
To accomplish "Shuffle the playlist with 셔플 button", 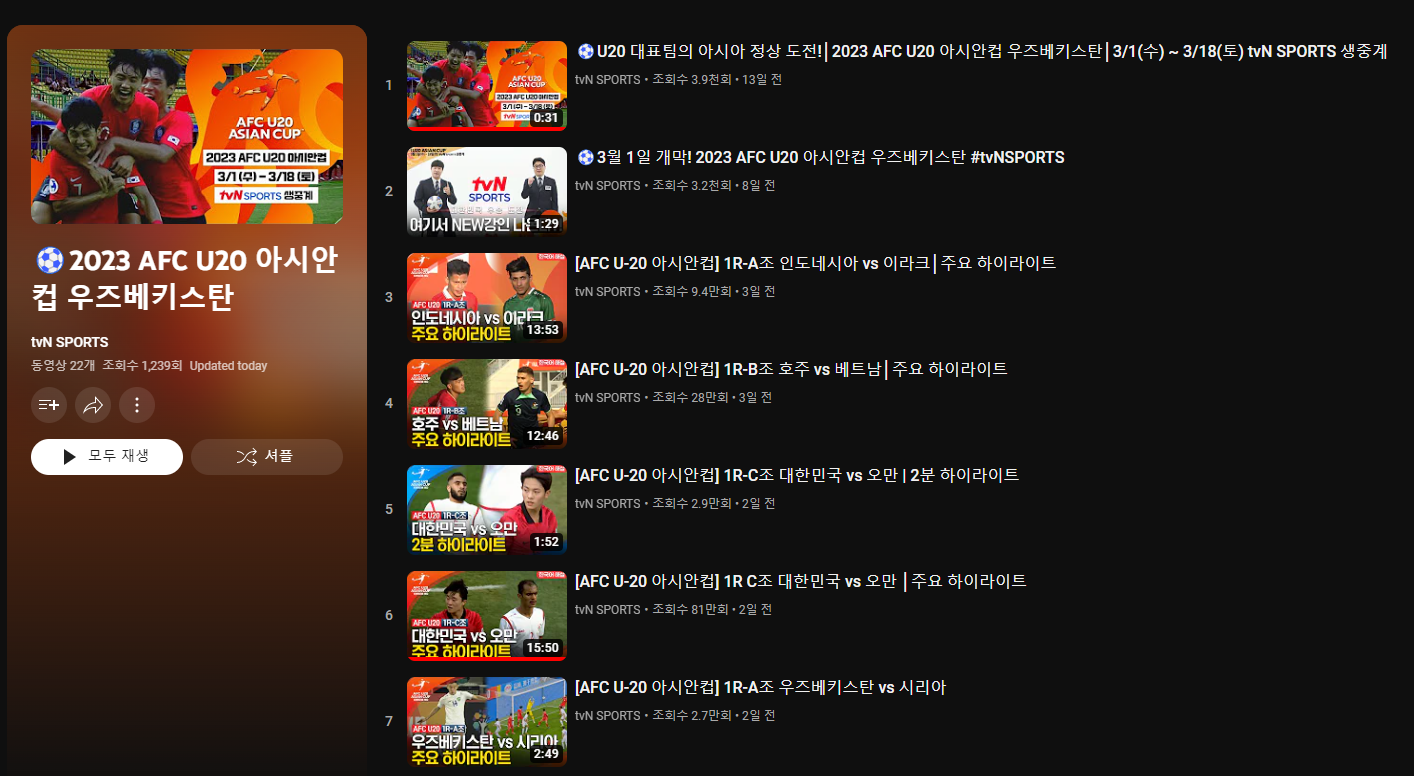I will [x=267, y=457].
